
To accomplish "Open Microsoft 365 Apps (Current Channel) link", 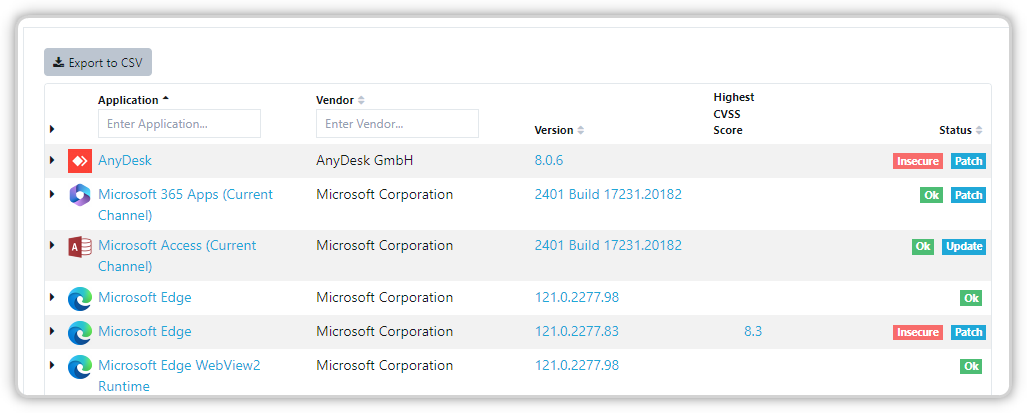I will (x=185, y=205).
